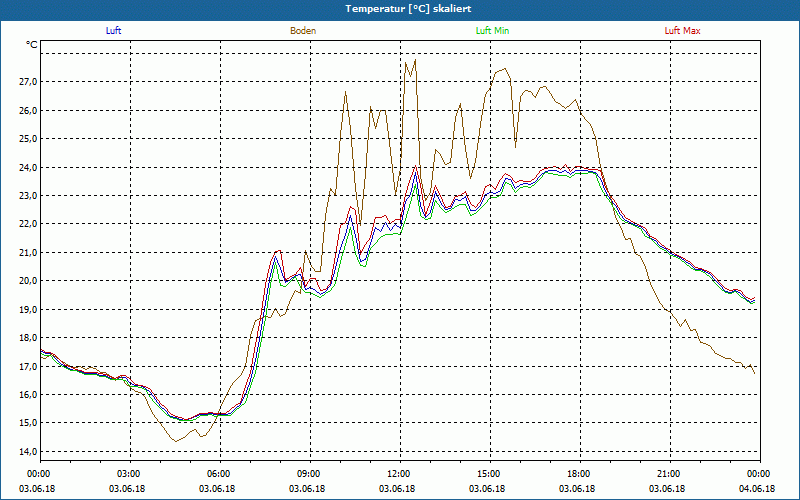This screenshot has height=500, width=800.
Task: Click the brown Boden legend label
Action: 303,31
